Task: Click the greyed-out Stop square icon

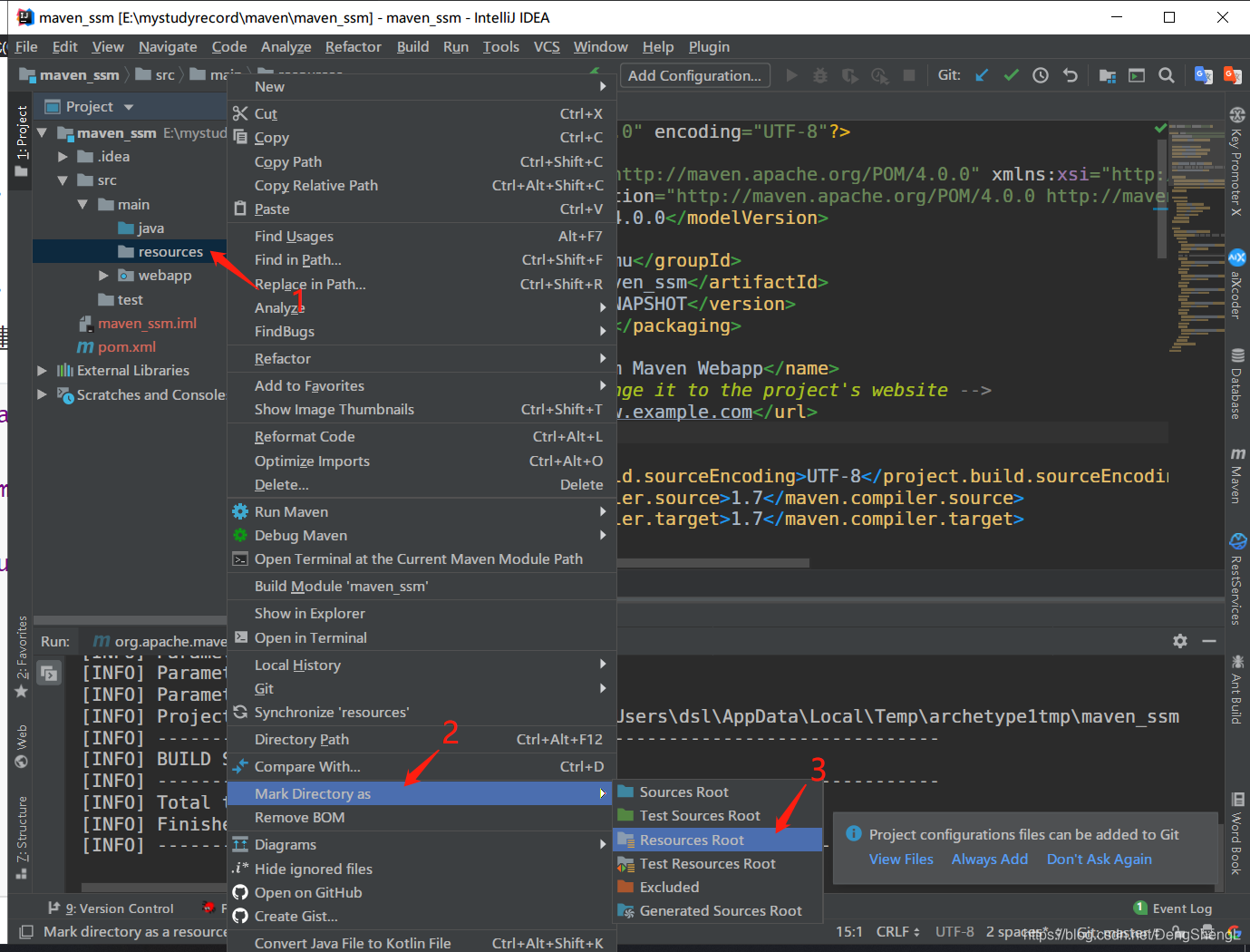Action: (x=909, y=75)
